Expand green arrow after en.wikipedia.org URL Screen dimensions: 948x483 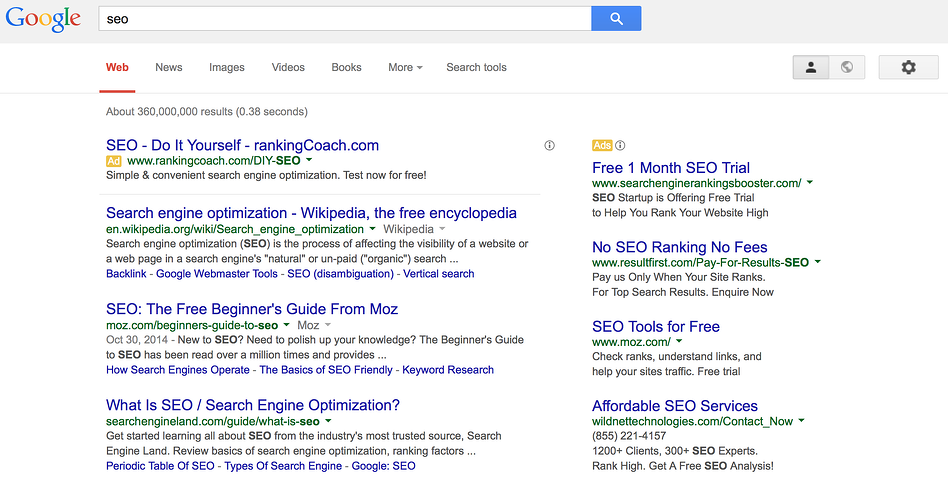(x=372, y=229)
